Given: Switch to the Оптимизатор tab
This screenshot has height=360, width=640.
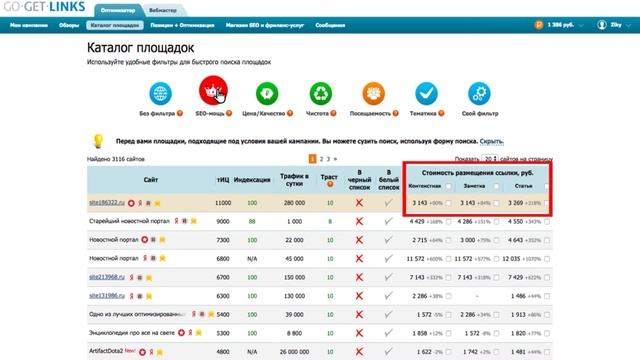Looking at the screenshot, I should (x=118, y=10).
